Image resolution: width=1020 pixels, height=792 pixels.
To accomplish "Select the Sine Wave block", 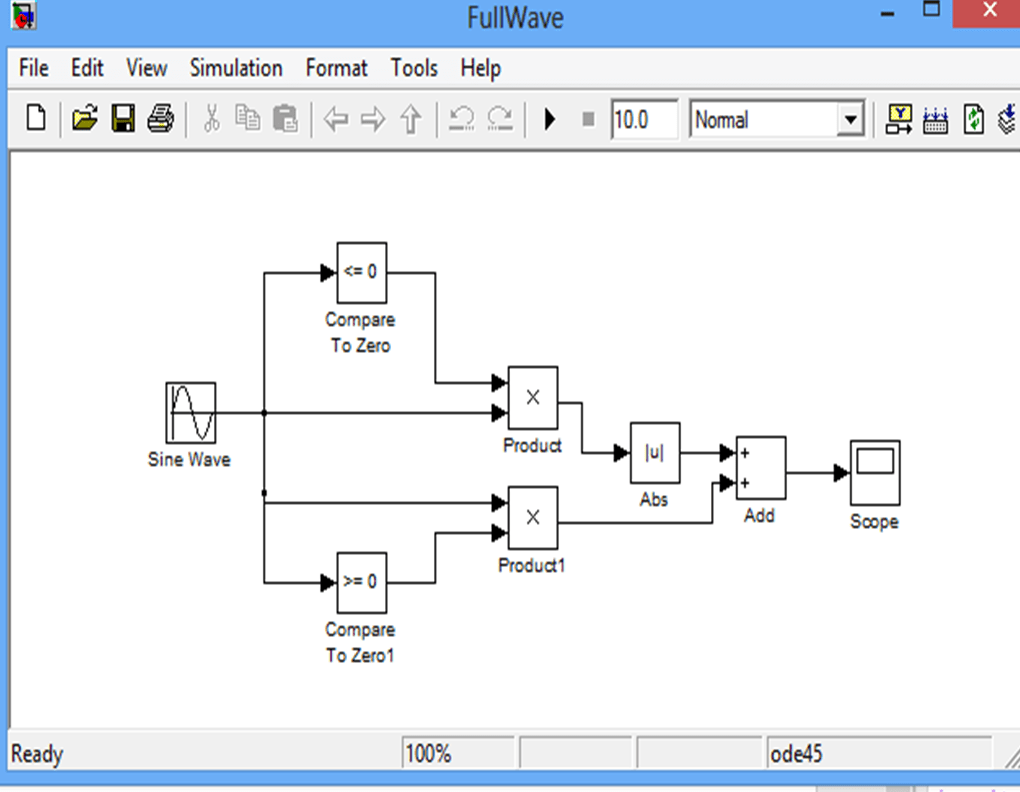I will 191,413.
